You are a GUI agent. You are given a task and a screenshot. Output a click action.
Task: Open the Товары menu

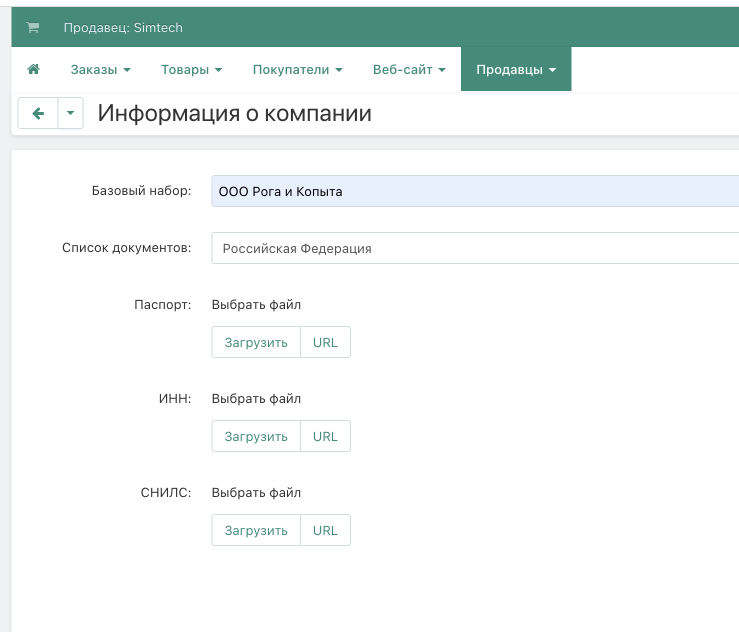191,70
